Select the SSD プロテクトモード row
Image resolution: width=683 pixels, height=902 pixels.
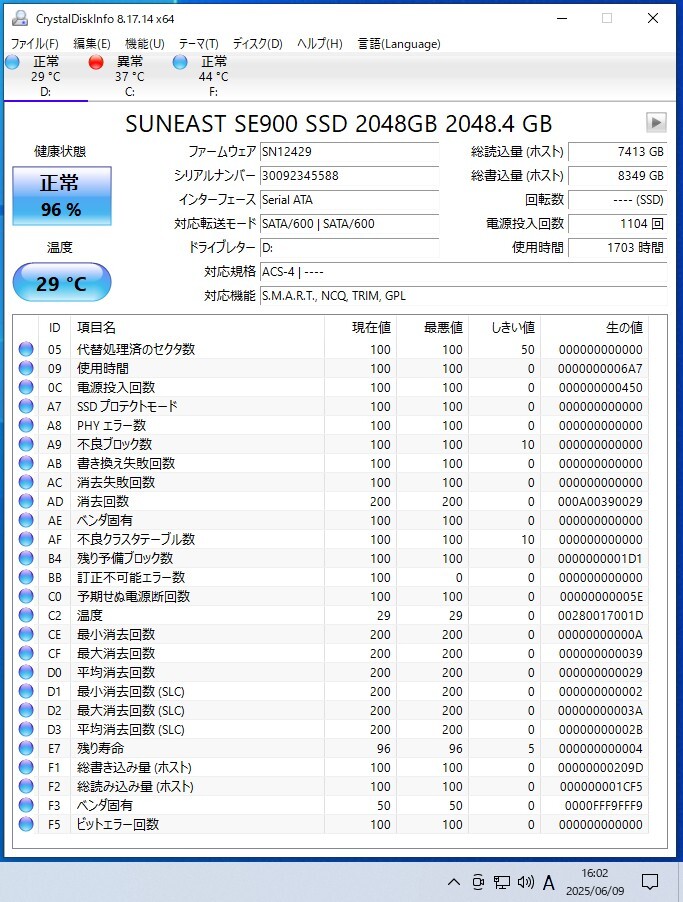point(331,406)
